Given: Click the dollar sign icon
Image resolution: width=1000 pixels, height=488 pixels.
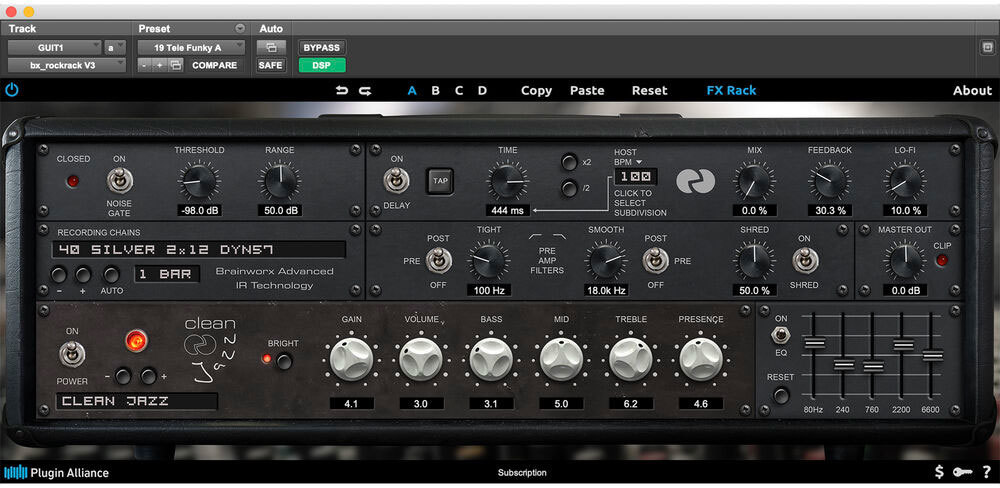Looking at the screenshot, I should 939,472.
